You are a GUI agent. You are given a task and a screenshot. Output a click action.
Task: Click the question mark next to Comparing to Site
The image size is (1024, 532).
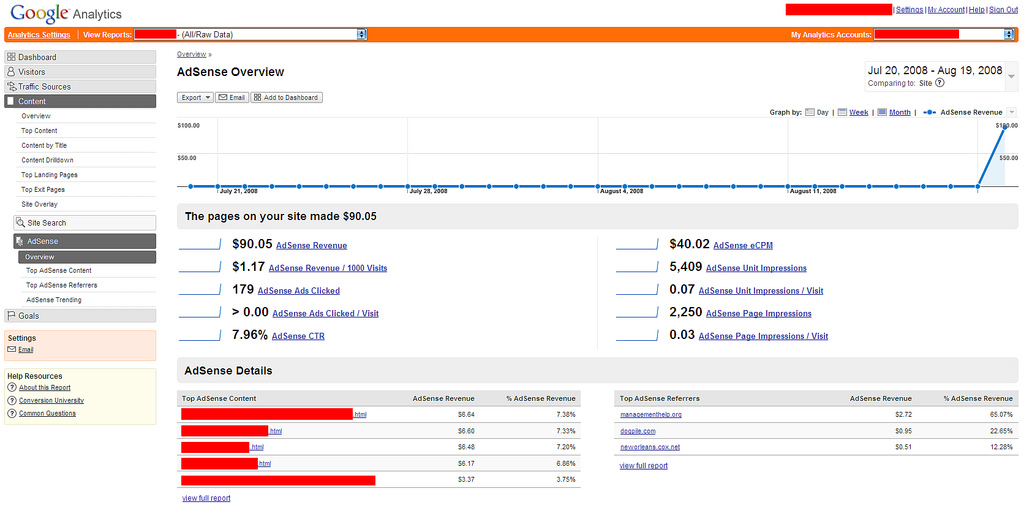[x=940, y=83]
